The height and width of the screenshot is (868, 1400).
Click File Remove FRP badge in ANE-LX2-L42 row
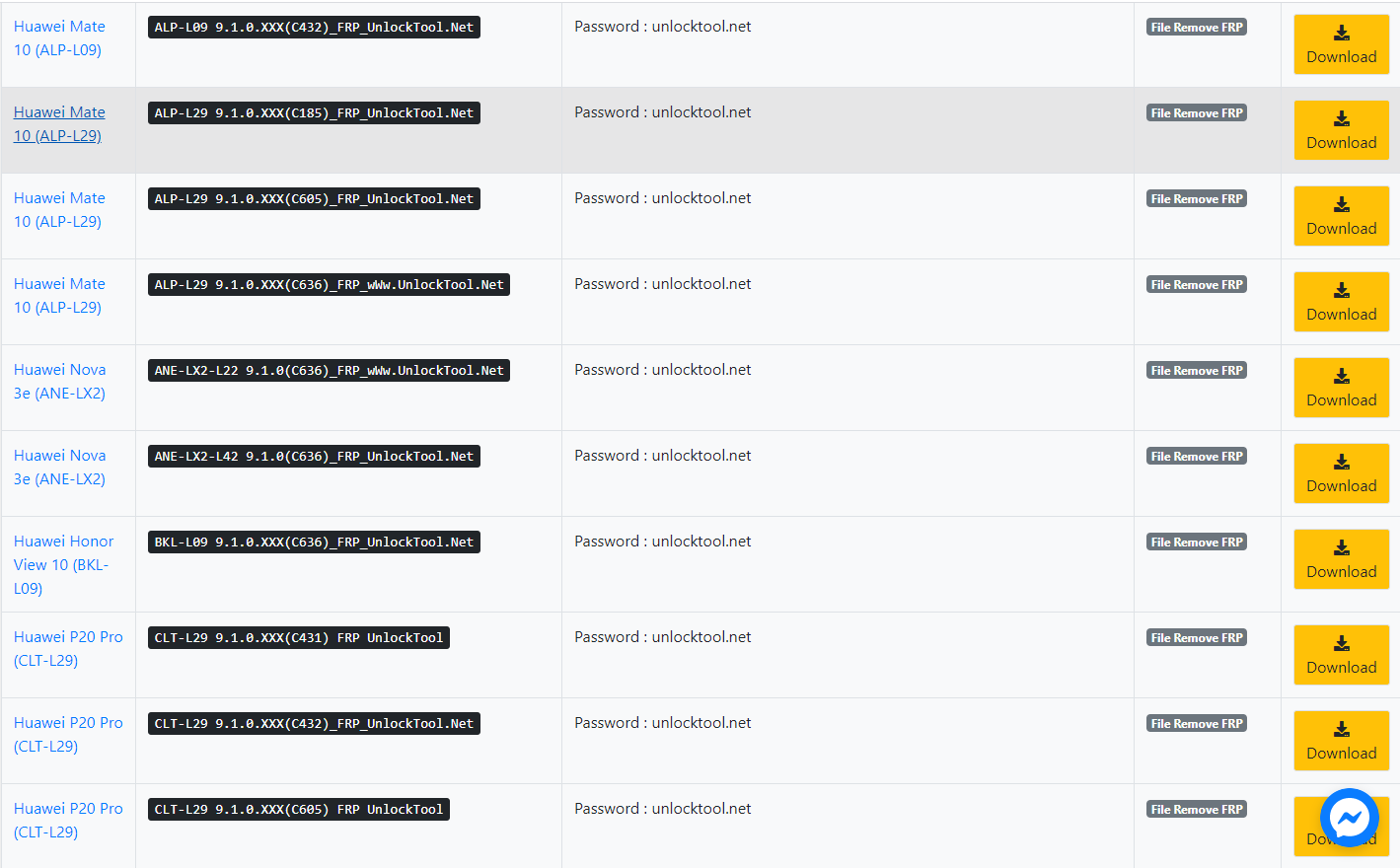1197,457
